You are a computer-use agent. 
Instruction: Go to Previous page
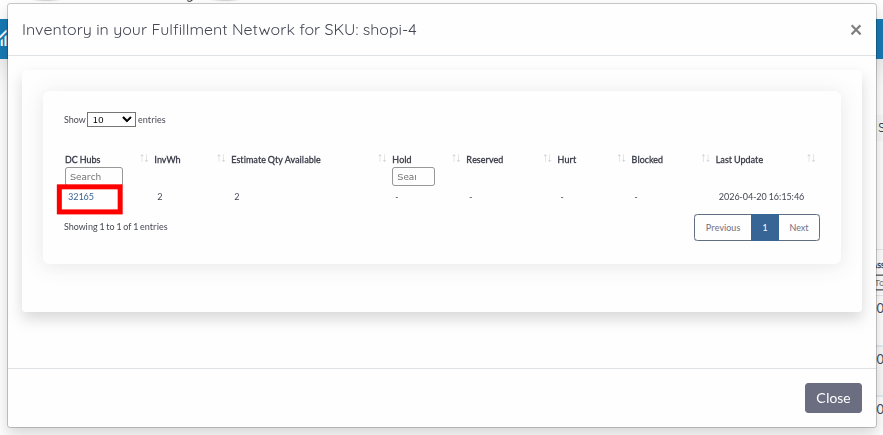click(723, 228)
